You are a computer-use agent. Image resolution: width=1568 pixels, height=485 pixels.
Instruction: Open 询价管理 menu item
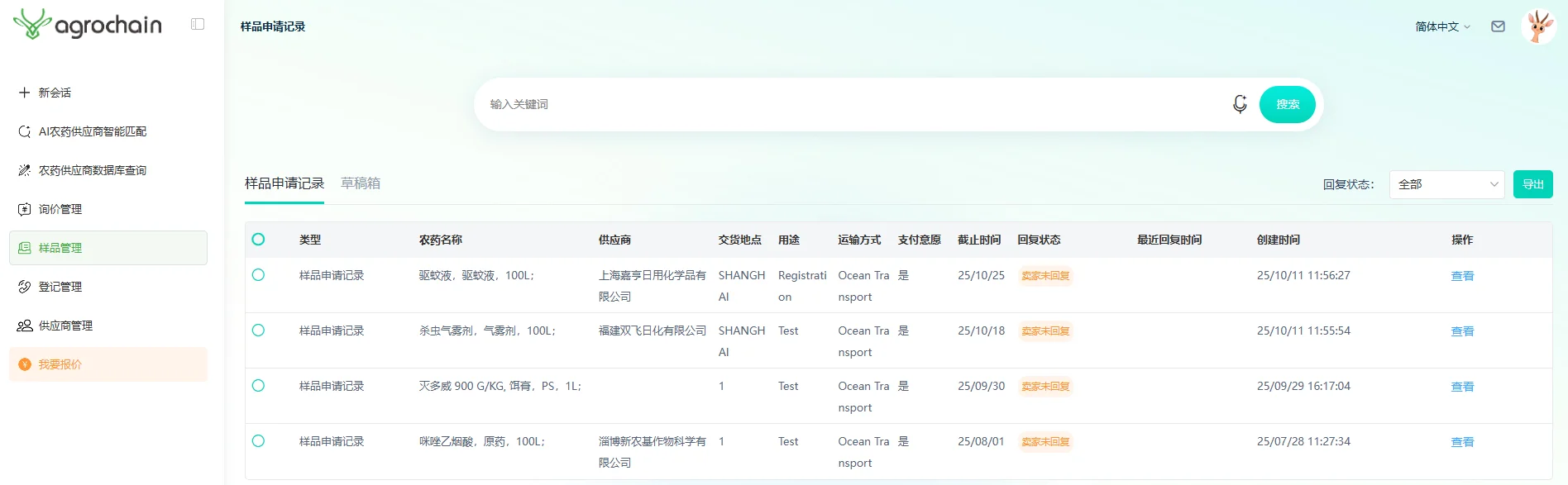pos(108,209)
